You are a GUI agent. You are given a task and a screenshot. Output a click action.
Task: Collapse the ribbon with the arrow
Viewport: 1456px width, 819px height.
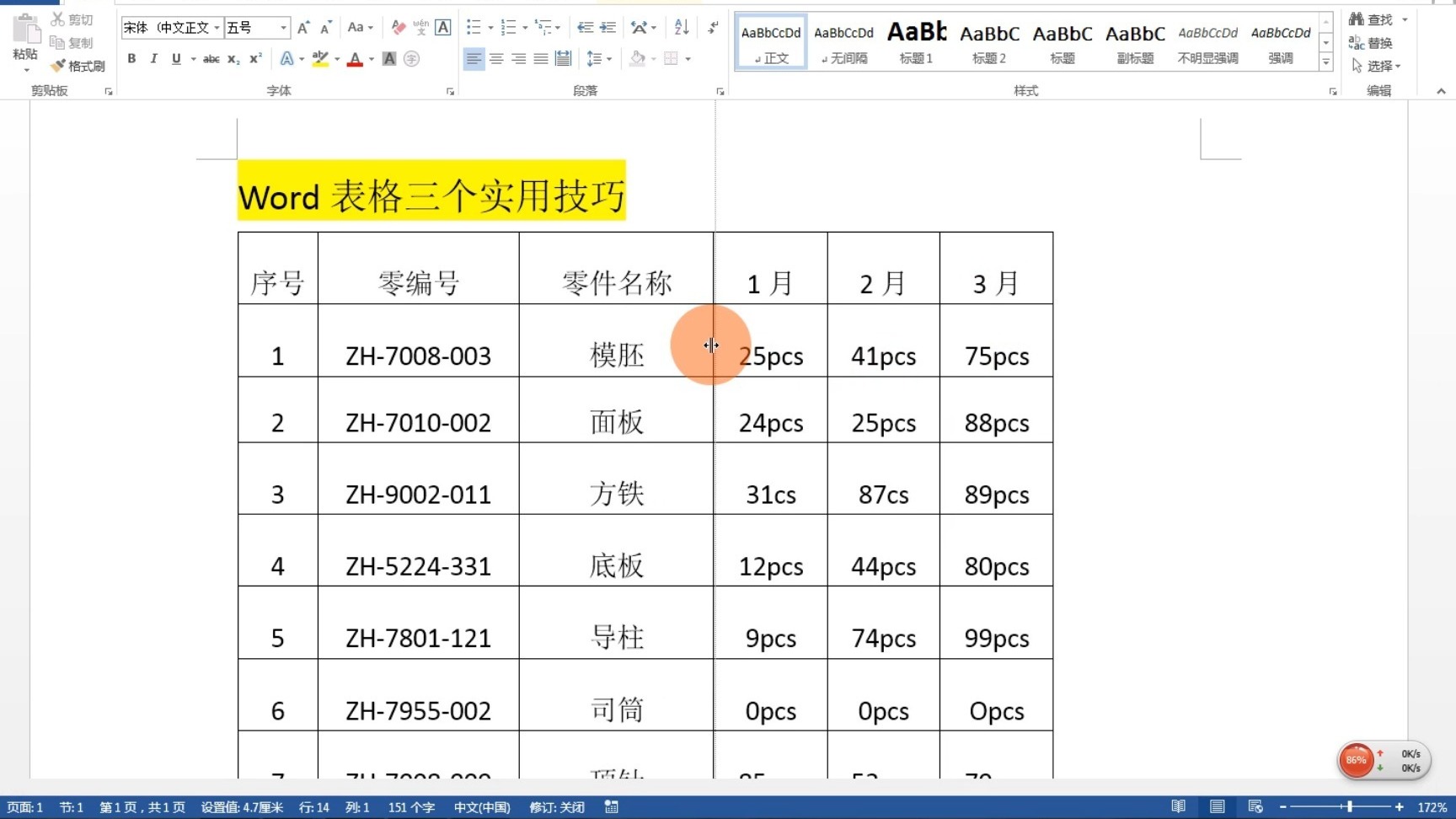pyautogui.click(x=1441, y=91)
